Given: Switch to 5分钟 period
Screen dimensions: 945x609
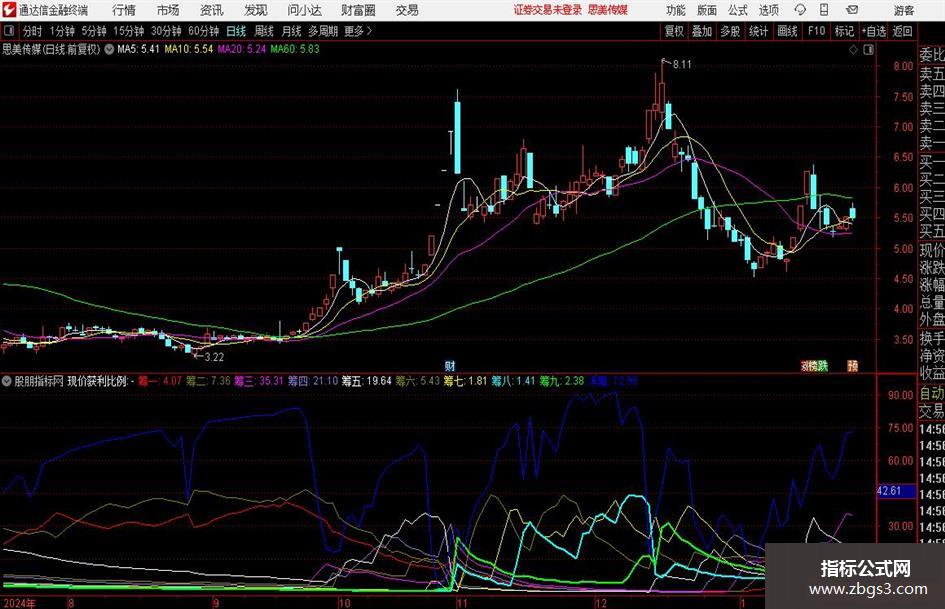Looking at the screenshot, I should point(94,31).
